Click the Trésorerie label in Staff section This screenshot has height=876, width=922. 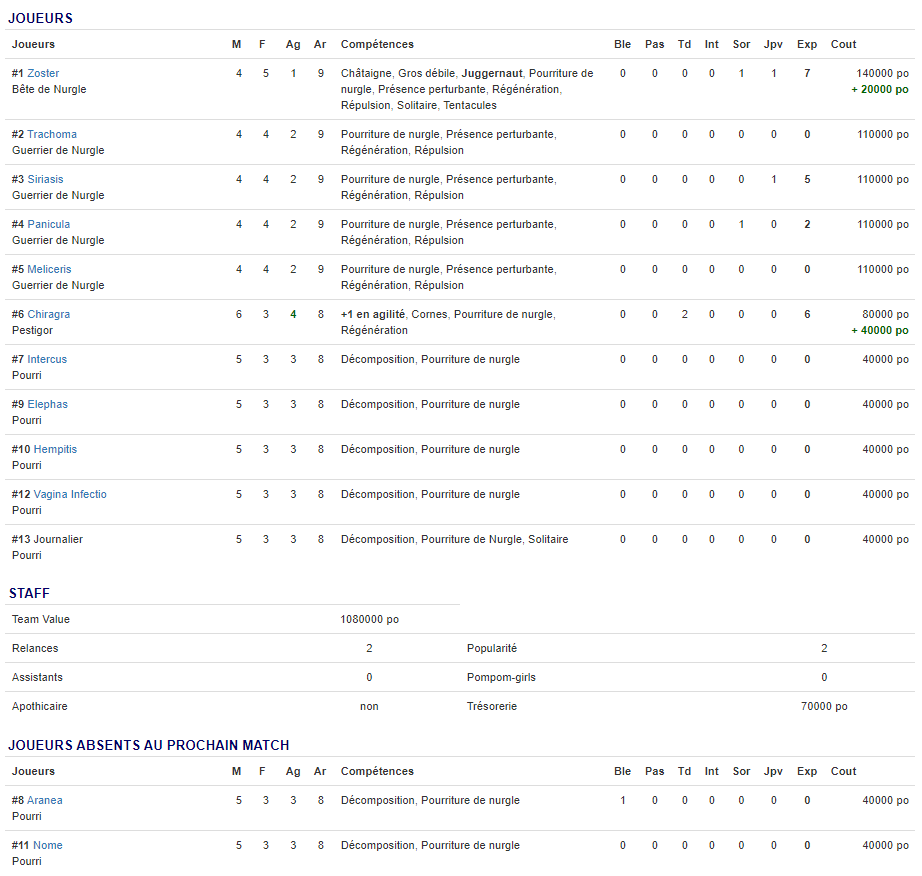click(494, 706)
